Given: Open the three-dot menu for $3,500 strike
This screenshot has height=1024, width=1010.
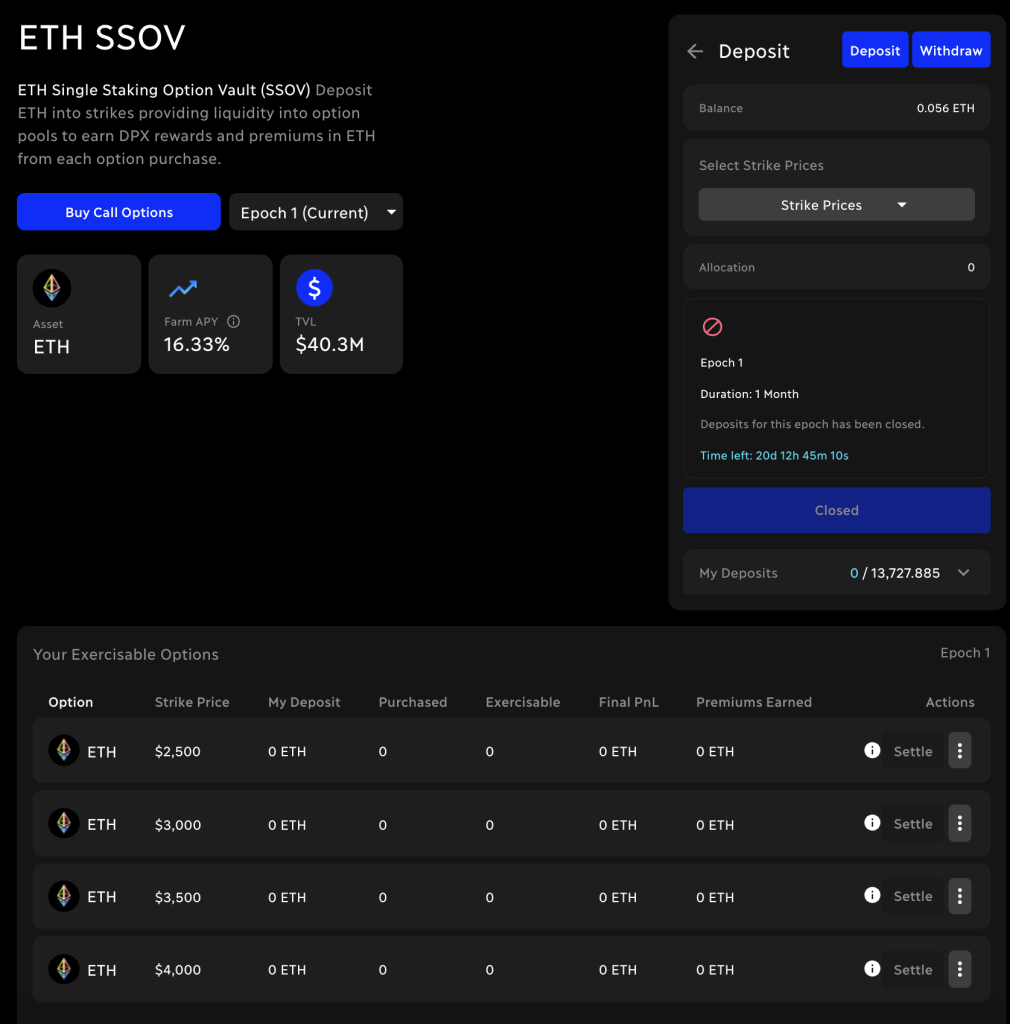Looking at the screenshot, I should pyautogui.click(x=960, y=896).
